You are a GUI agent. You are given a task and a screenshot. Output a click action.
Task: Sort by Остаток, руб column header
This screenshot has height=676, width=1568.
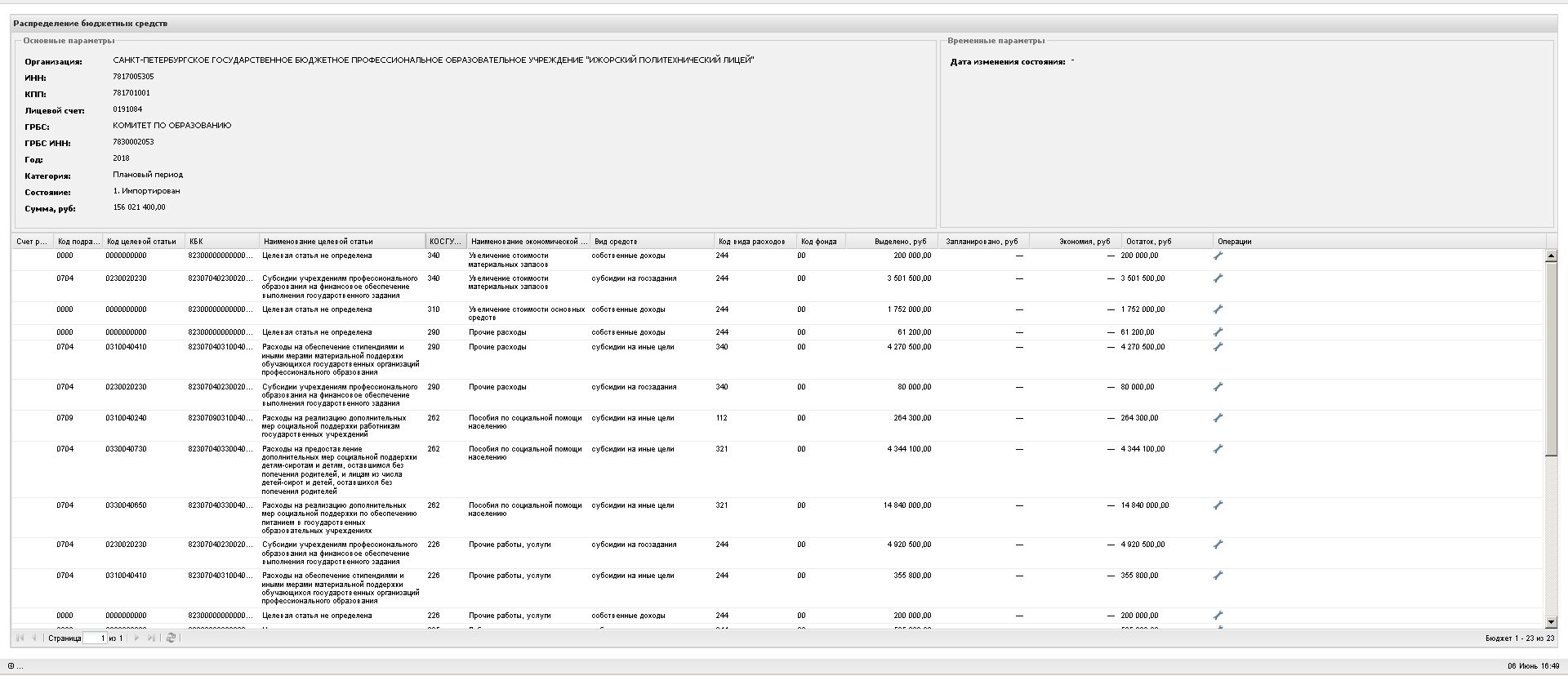pos(1167,242)
